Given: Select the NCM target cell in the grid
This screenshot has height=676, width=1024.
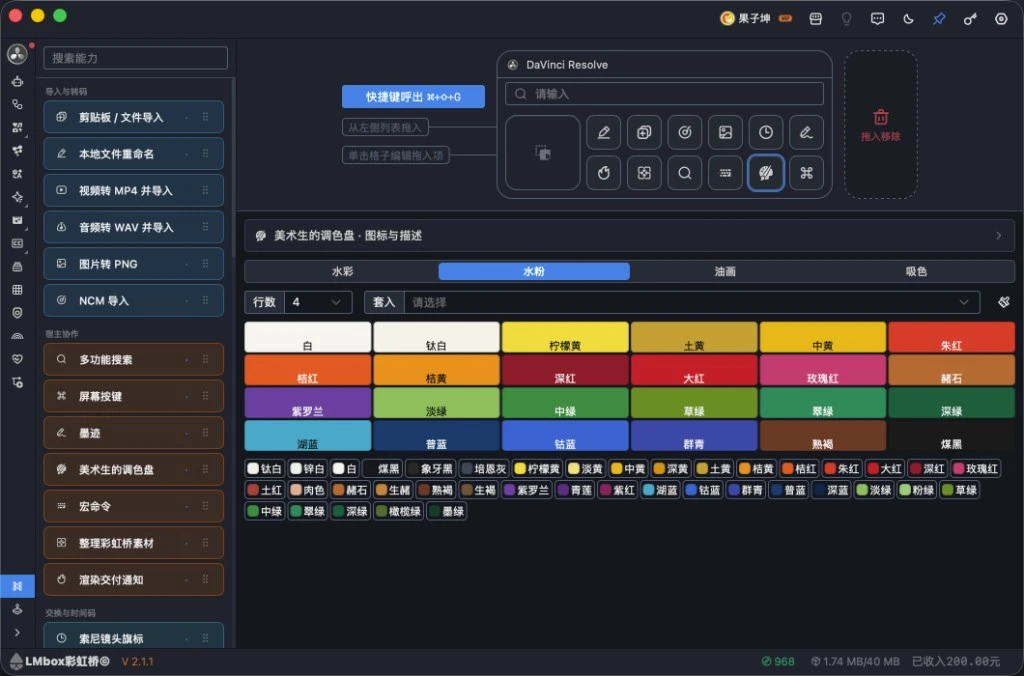Looking at the screenshot, I should tap(684, 133).
